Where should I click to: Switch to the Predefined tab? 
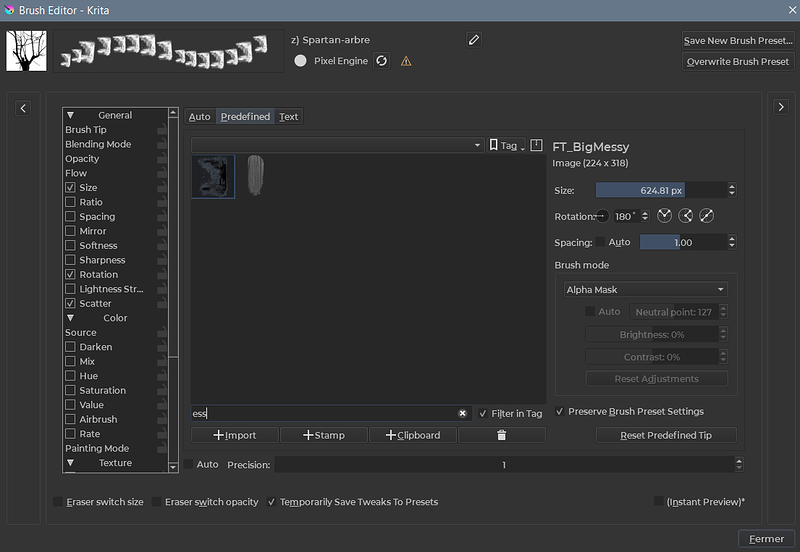click(x=245, y=116)
